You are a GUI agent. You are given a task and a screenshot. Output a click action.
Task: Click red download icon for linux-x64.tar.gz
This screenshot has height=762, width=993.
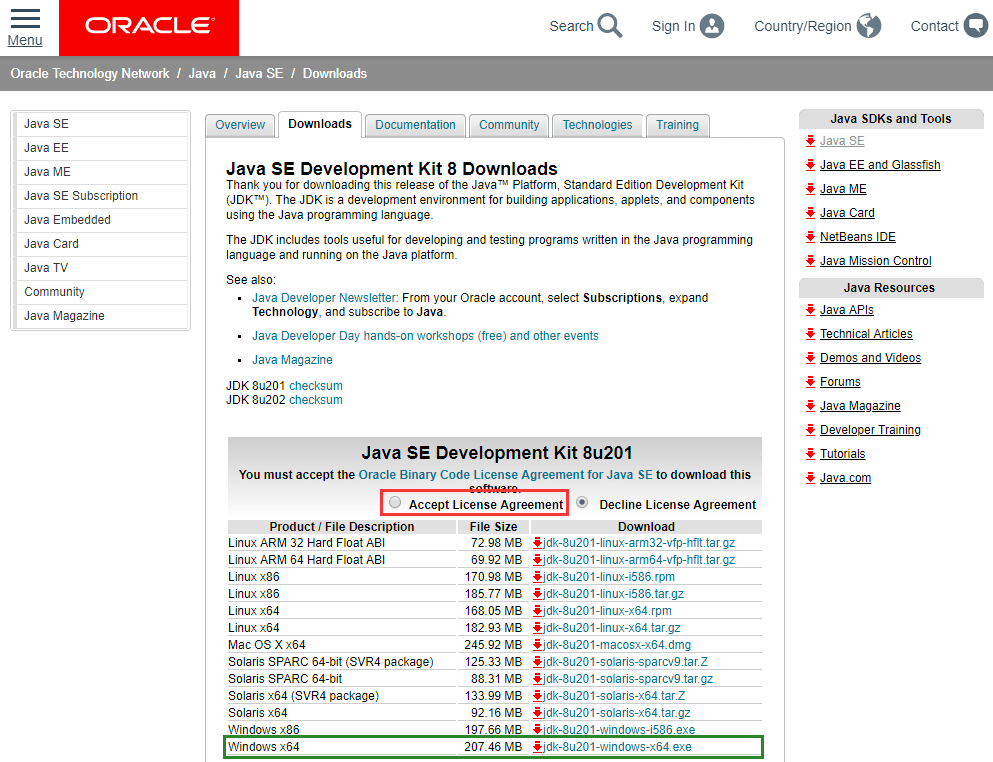537,628
